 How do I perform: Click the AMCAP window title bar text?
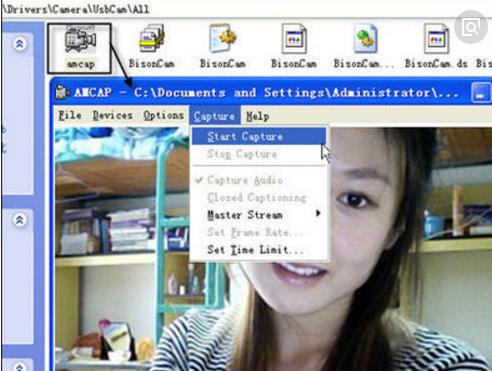(x=266, y=93)
